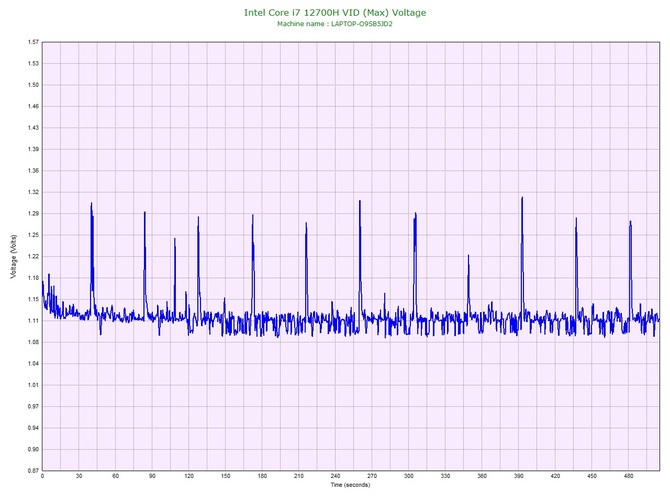Click the 1.04 voltage axis label
Screen dimensions: 670x502
(33, 364)
